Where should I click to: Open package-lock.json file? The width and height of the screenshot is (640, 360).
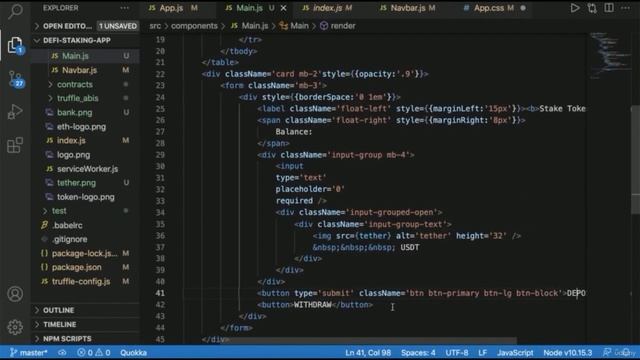pyautogui.click(x=84, y=253)
